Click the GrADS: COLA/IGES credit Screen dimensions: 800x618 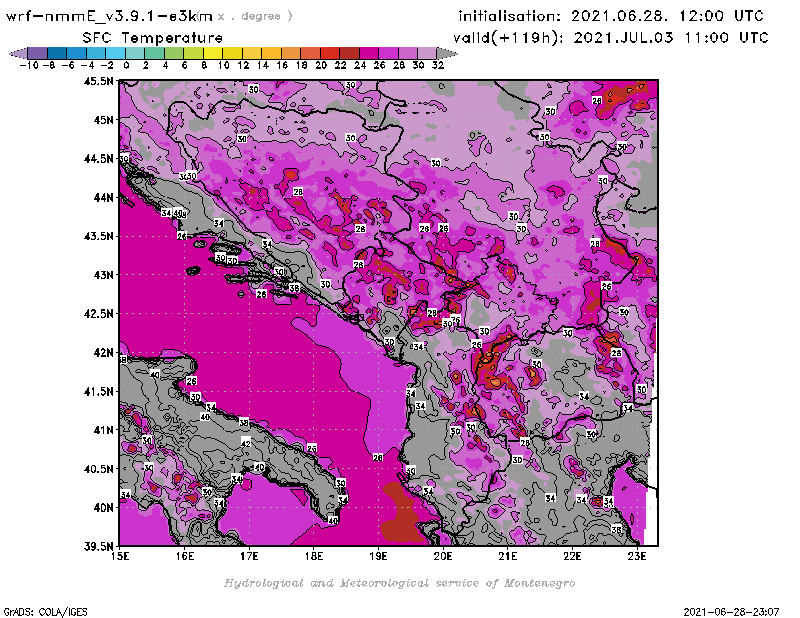click(46, 612)
